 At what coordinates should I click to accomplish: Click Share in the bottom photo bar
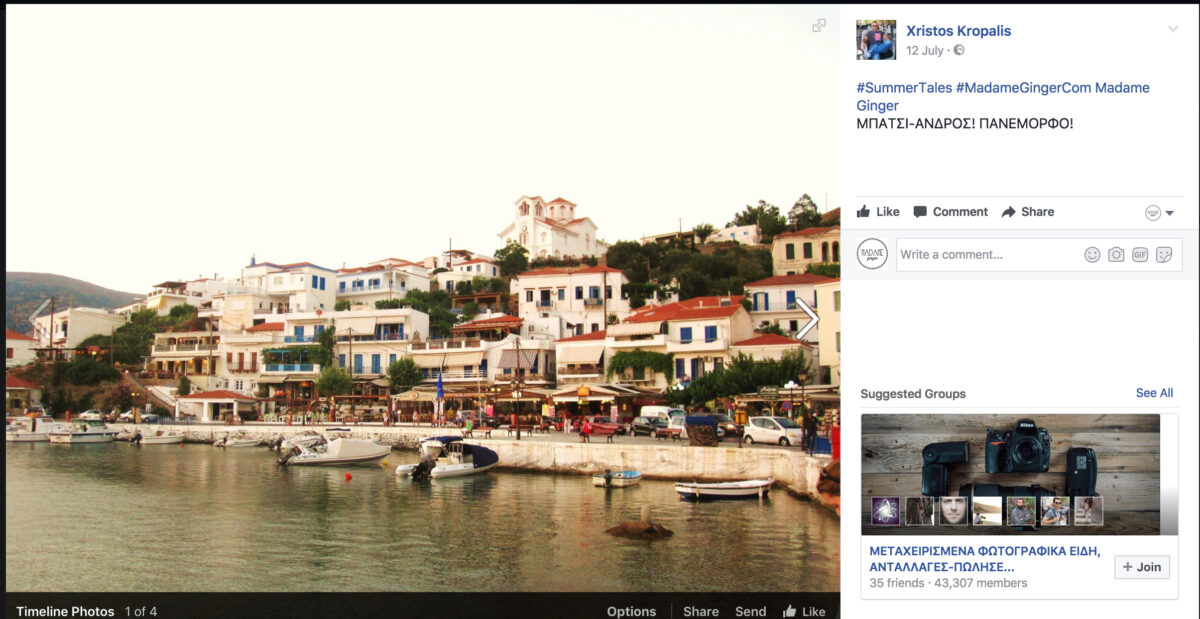tap(701, 611)
